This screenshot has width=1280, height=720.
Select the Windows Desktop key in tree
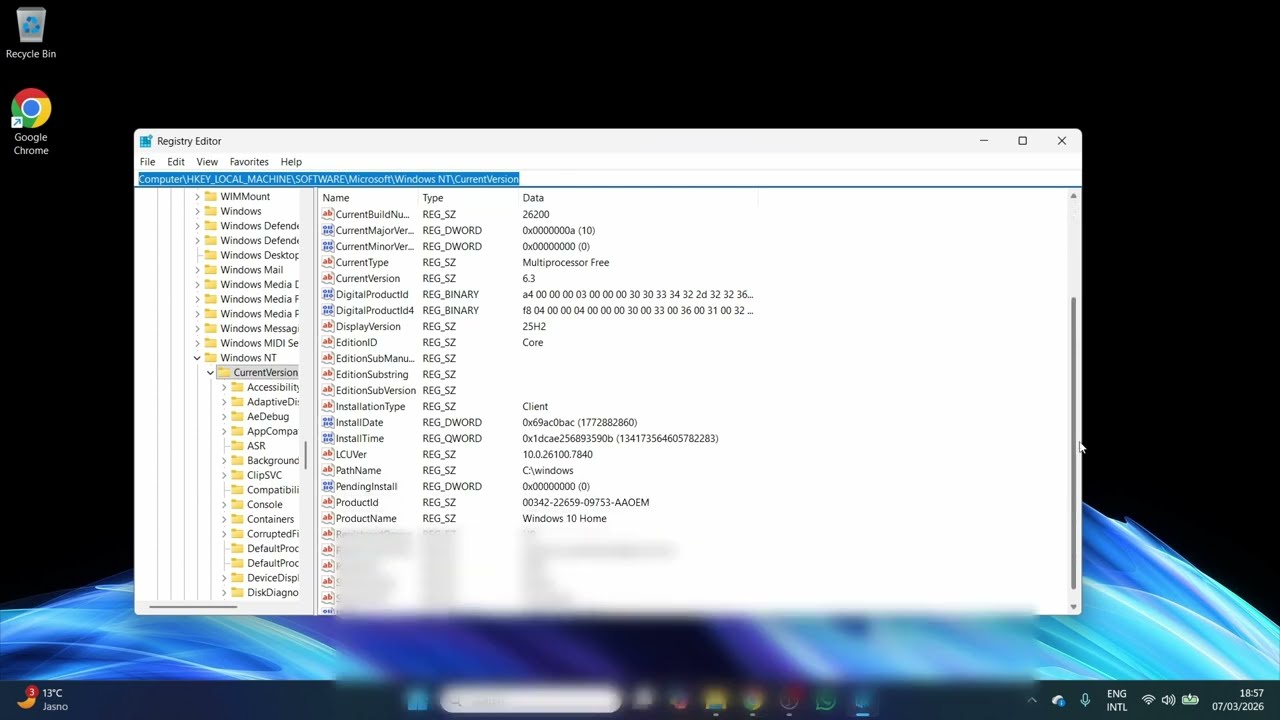(x=259, y=255)
